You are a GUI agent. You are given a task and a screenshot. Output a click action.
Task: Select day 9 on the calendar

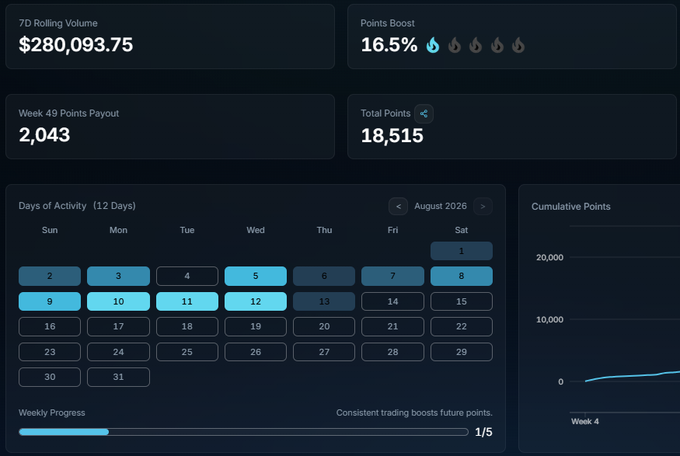[x=49, y=301]
